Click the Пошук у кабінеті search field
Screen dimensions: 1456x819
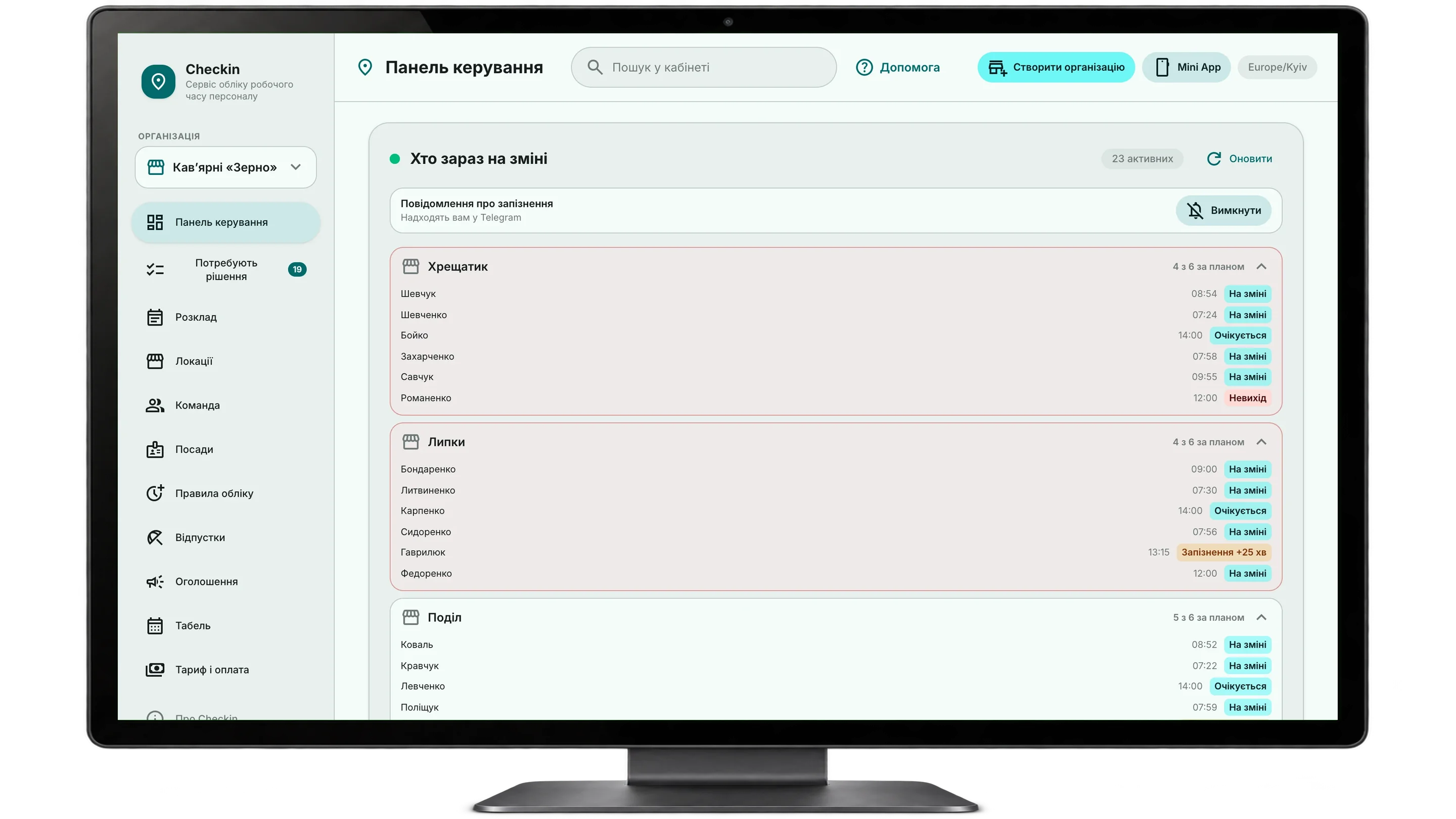point(704,67)
